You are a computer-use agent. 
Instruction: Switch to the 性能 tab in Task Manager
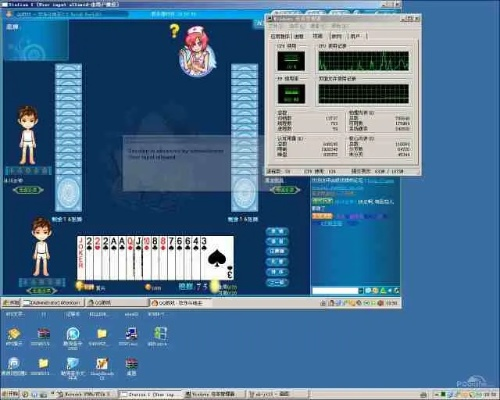click(x=317, y=36)
